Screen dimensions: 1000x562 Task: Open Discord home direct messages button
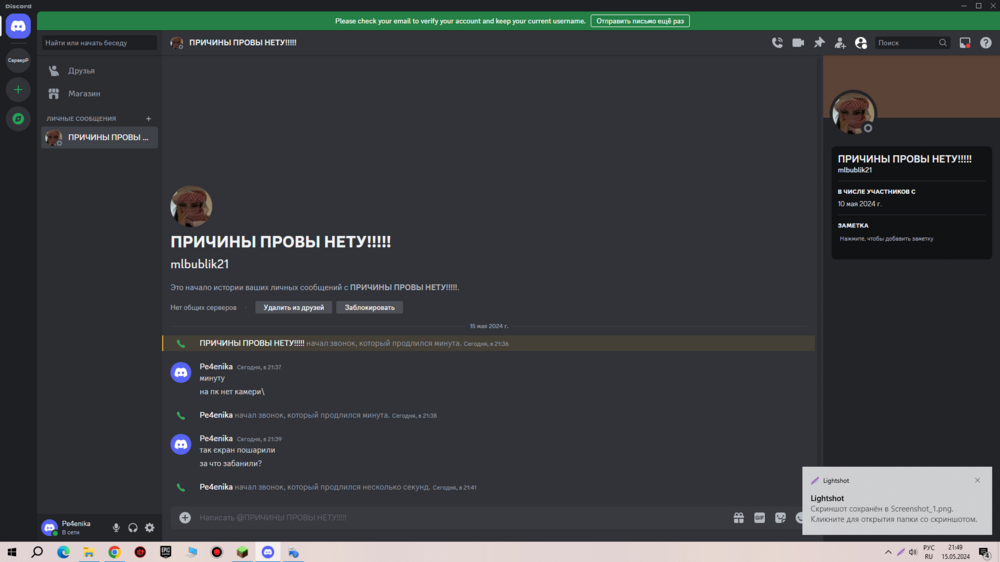click(18, 26)
